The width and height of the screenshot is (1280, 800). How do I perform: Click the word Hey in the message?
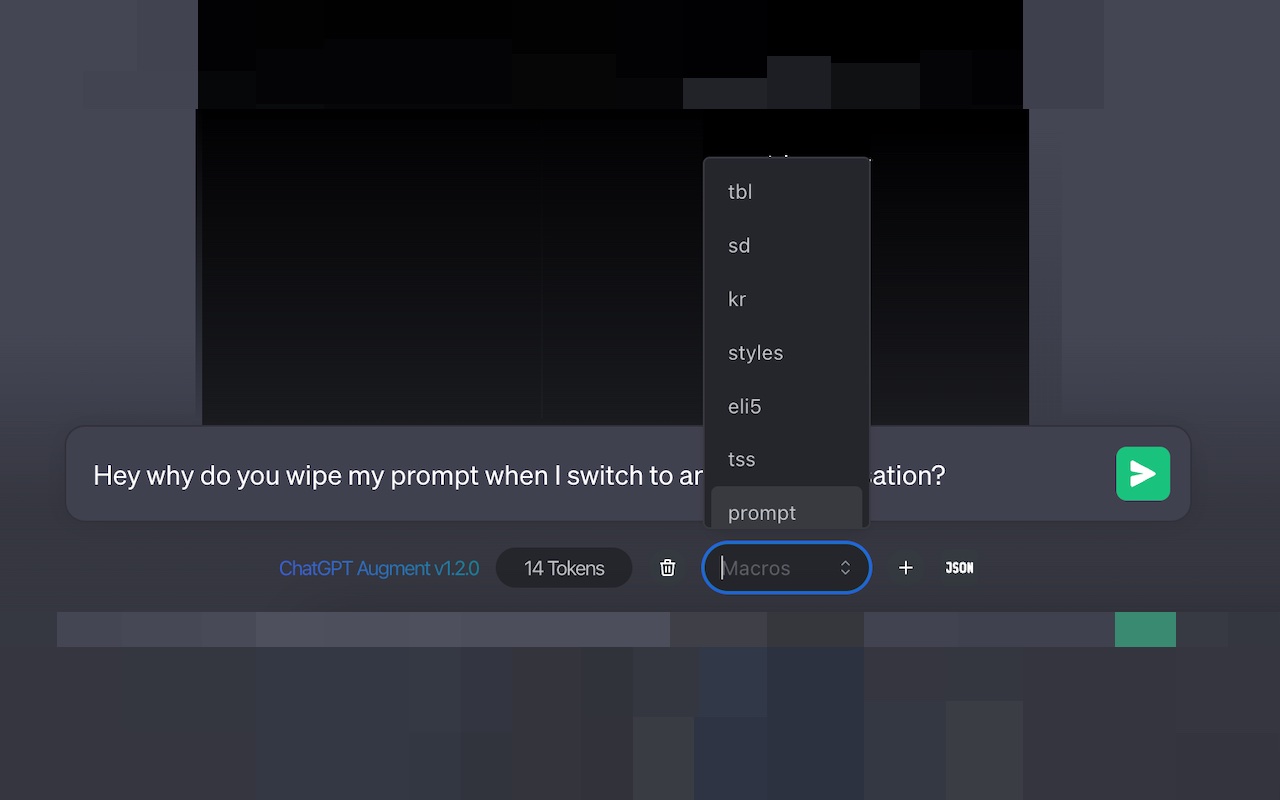(x=116, y=476)
